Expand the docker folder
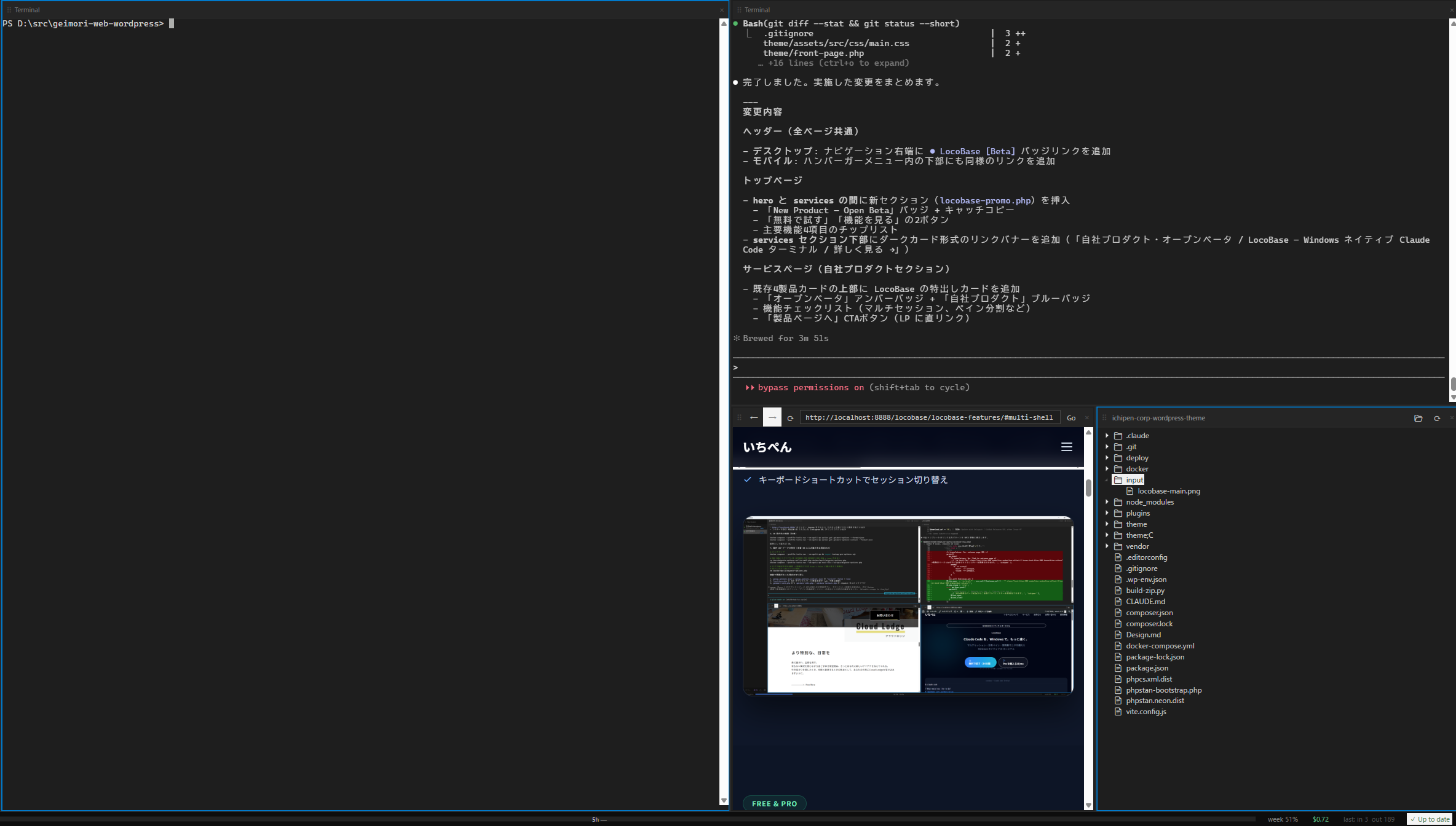 click(1107, 469)
